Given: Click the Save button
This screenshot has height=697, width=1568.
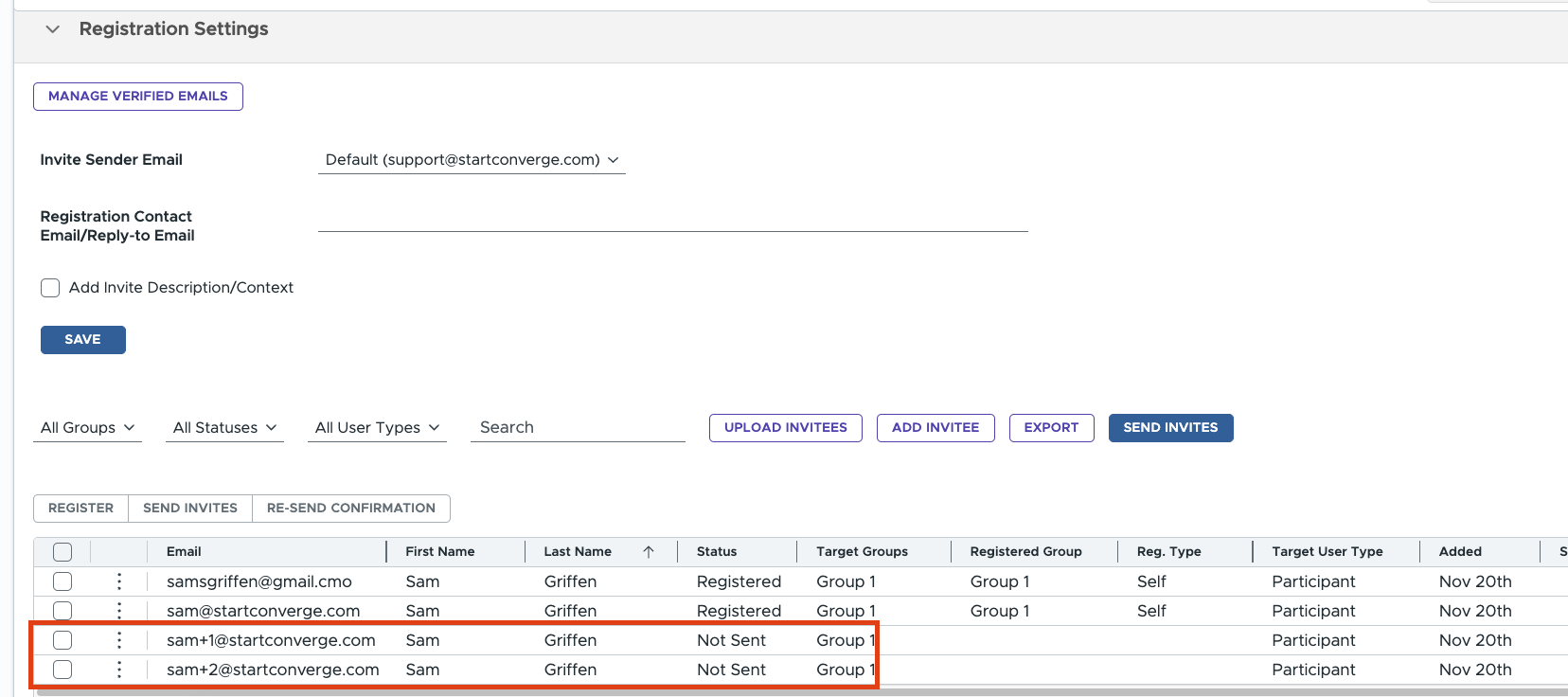Looking at the screenshot, I should 83,340.
